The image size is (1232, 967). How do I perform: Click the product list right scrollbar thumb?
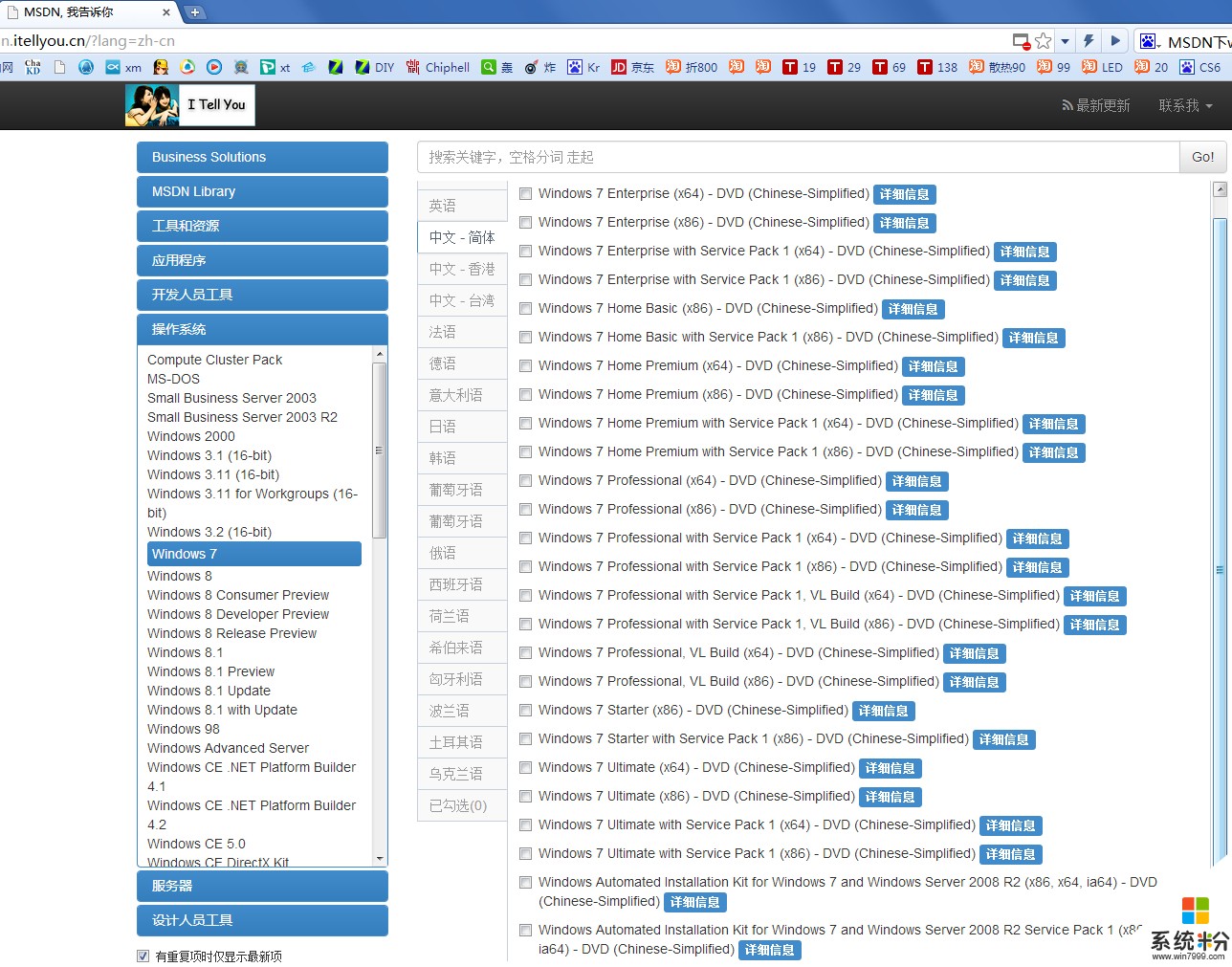[1220, 540]
